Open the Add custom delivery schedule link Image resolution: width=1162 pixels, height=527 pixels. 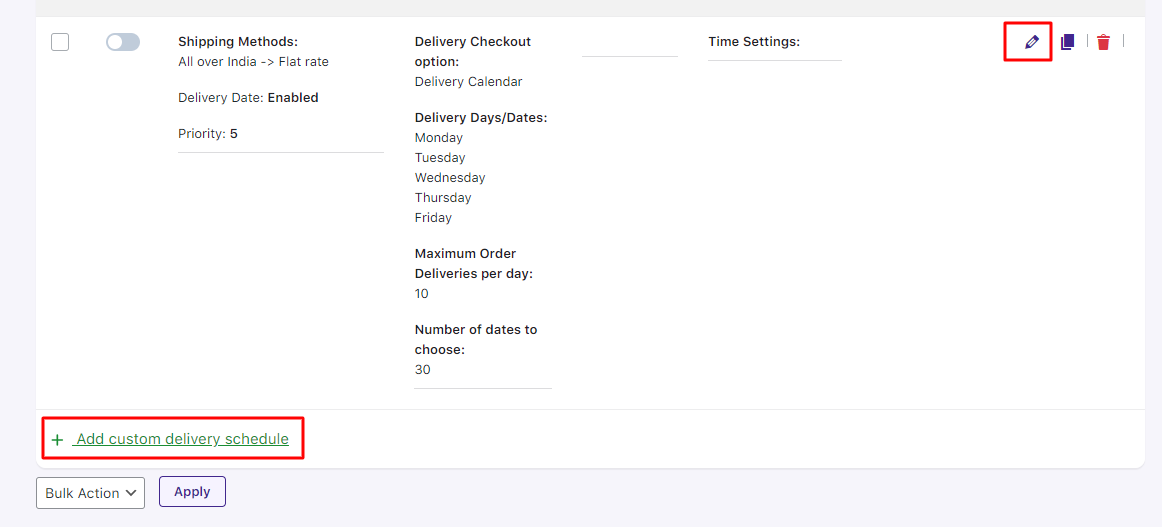click(x=182, y=439)
